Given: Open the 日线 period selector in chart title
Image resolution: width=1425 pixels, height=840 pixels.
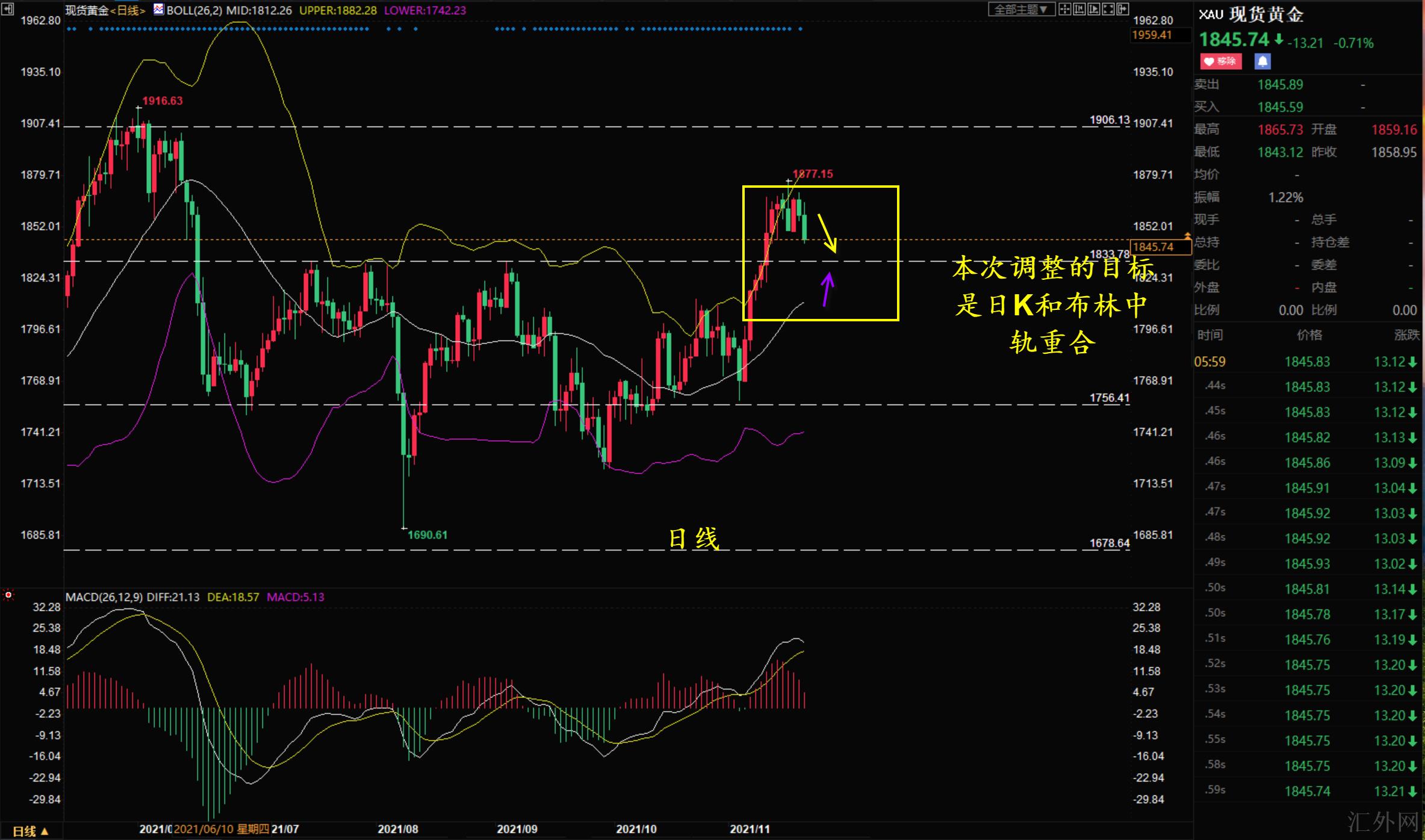Looking at the screenshot, I should tap(128, 10).
